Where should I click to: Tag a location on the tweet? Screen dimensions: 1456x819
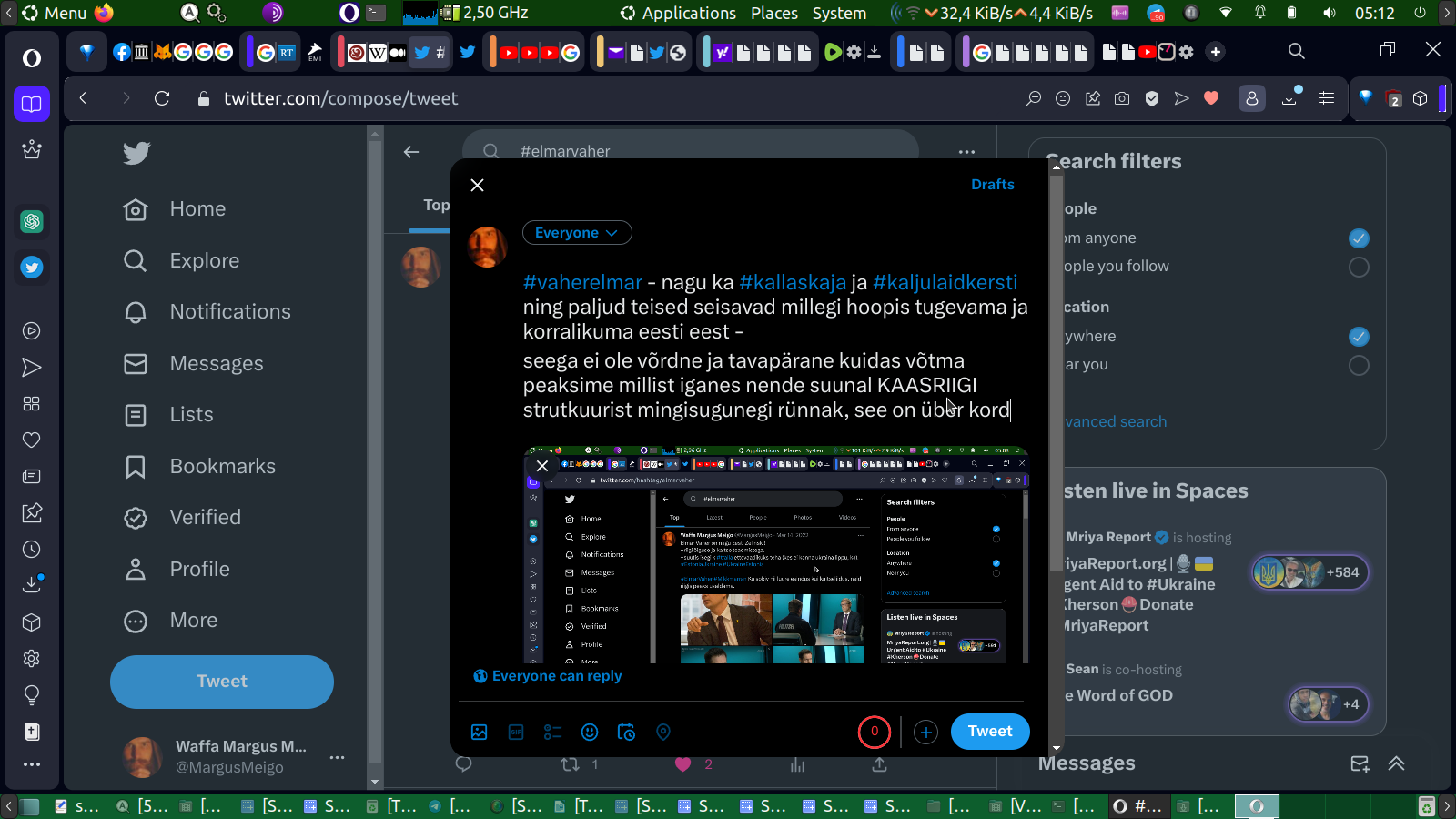[663, 732]
